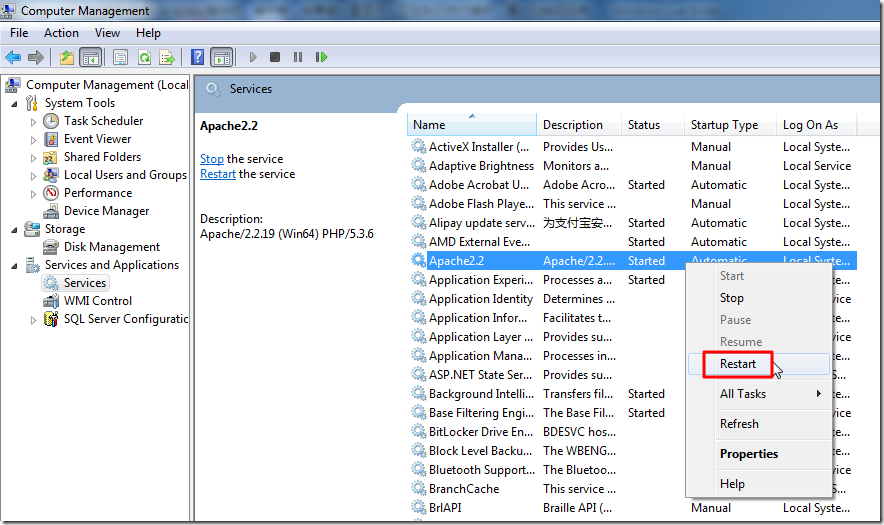This screenshot has height=525, width=884.
Task: Click the gear icon beside BranchCache
Action: click(x=418, y=488)
